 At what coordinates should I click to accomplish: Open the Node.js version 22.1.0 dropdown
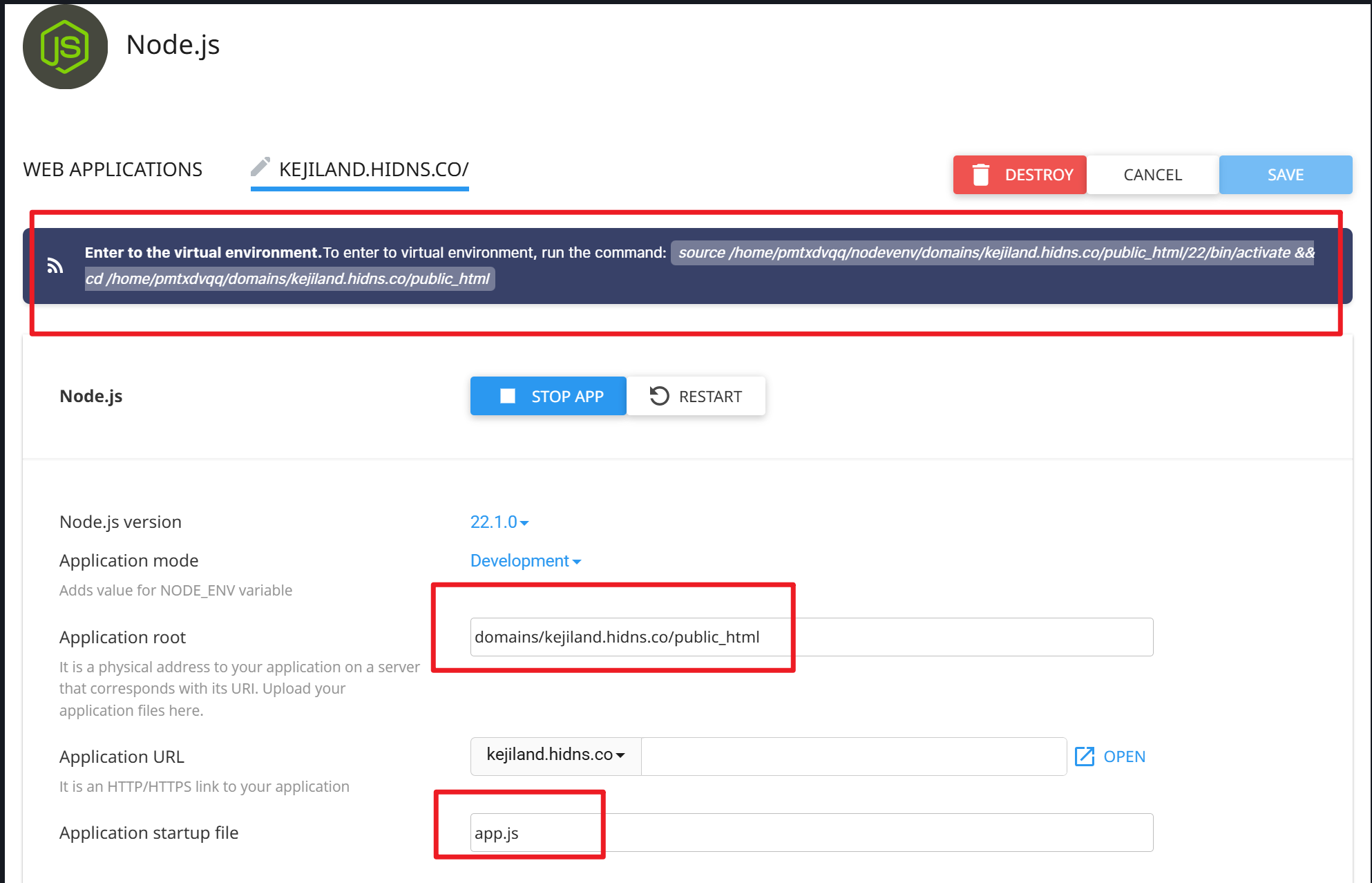[x=499, y=522]
